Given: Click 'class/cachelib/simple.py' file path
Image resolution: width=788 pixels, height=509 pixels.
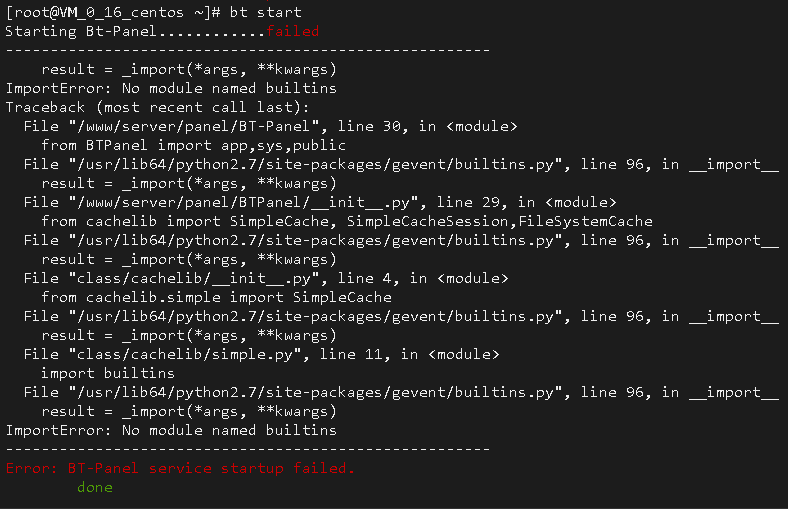Looking at the screenshot, I should coord(185,354).
